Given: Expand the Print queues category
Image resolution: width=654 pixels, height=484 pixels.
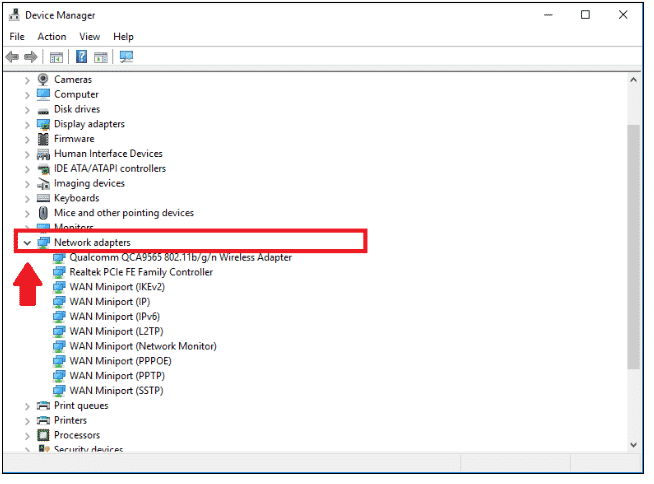Looking at the screenshot, I should pyautogui.click(x=27, y=406).
